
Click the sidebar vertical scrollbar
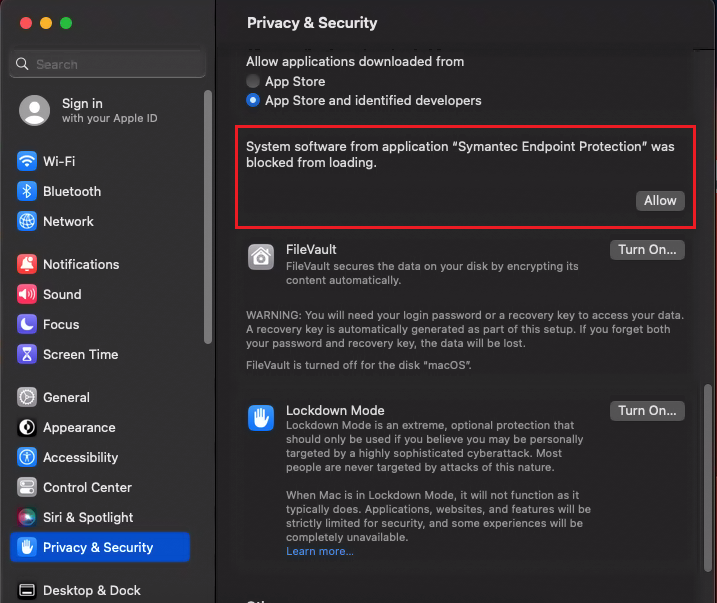click(x=208, y=217)
